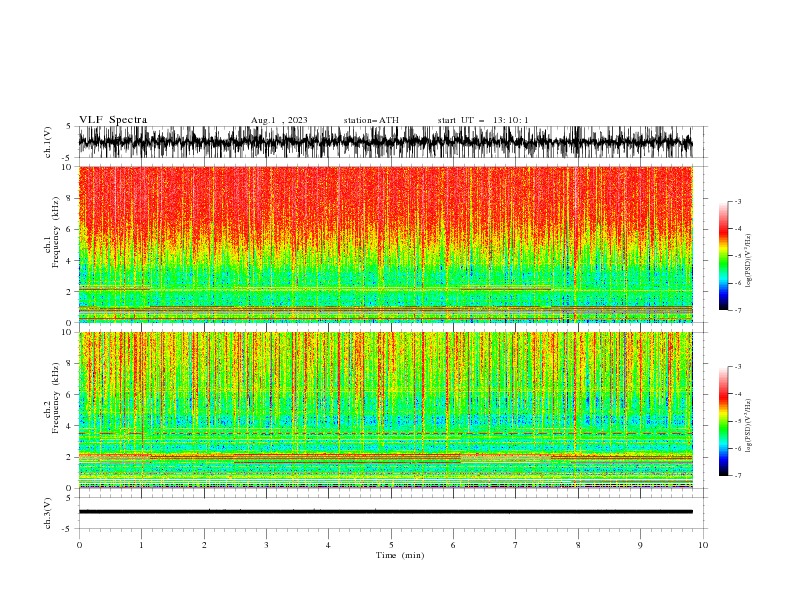Click the "station=ATH" header label
Screen dimensions: 792x612
pyautogui.click(x=371, y=120)
